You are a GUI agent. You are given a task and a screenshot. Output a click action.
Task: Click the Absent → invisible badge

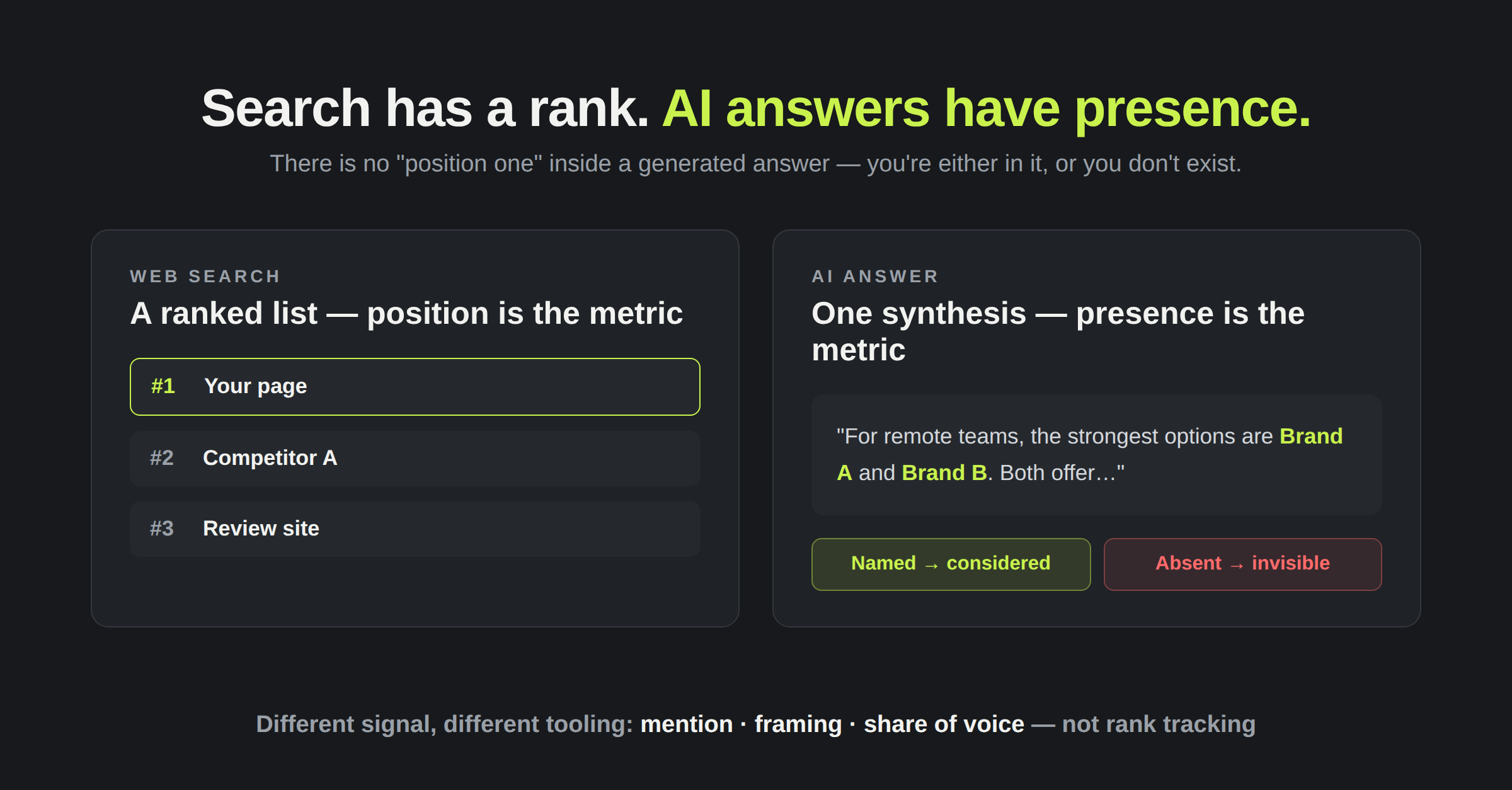point(1242,564)
